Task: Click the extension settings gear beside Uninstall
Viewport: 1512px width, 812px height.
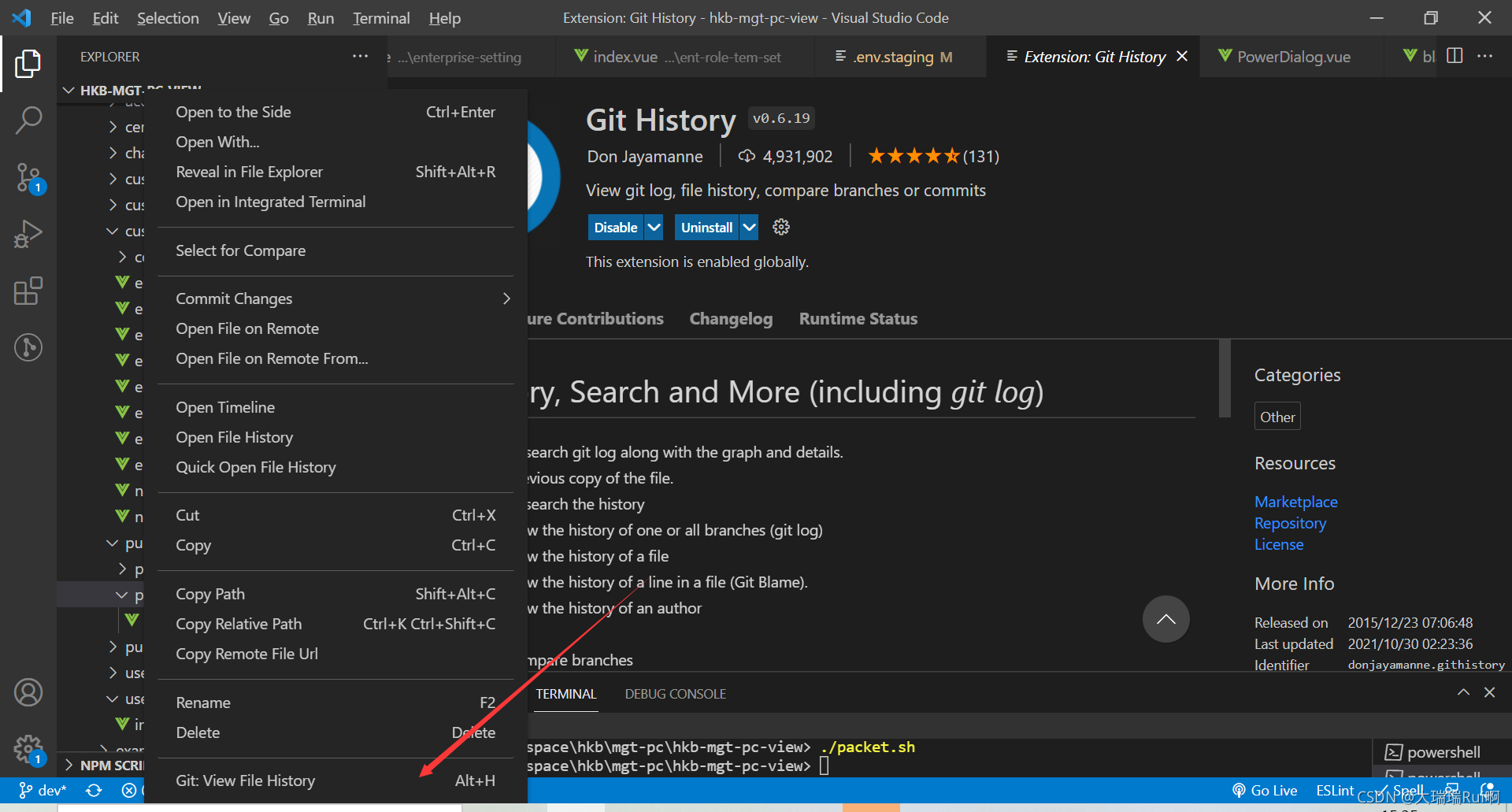Action: pyautogui.click(x=780, y=227)
